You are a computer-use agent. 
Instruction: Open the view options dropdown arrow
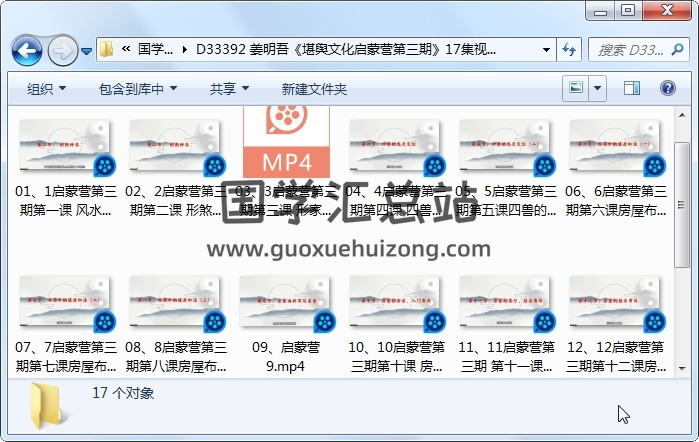point(597,88)
